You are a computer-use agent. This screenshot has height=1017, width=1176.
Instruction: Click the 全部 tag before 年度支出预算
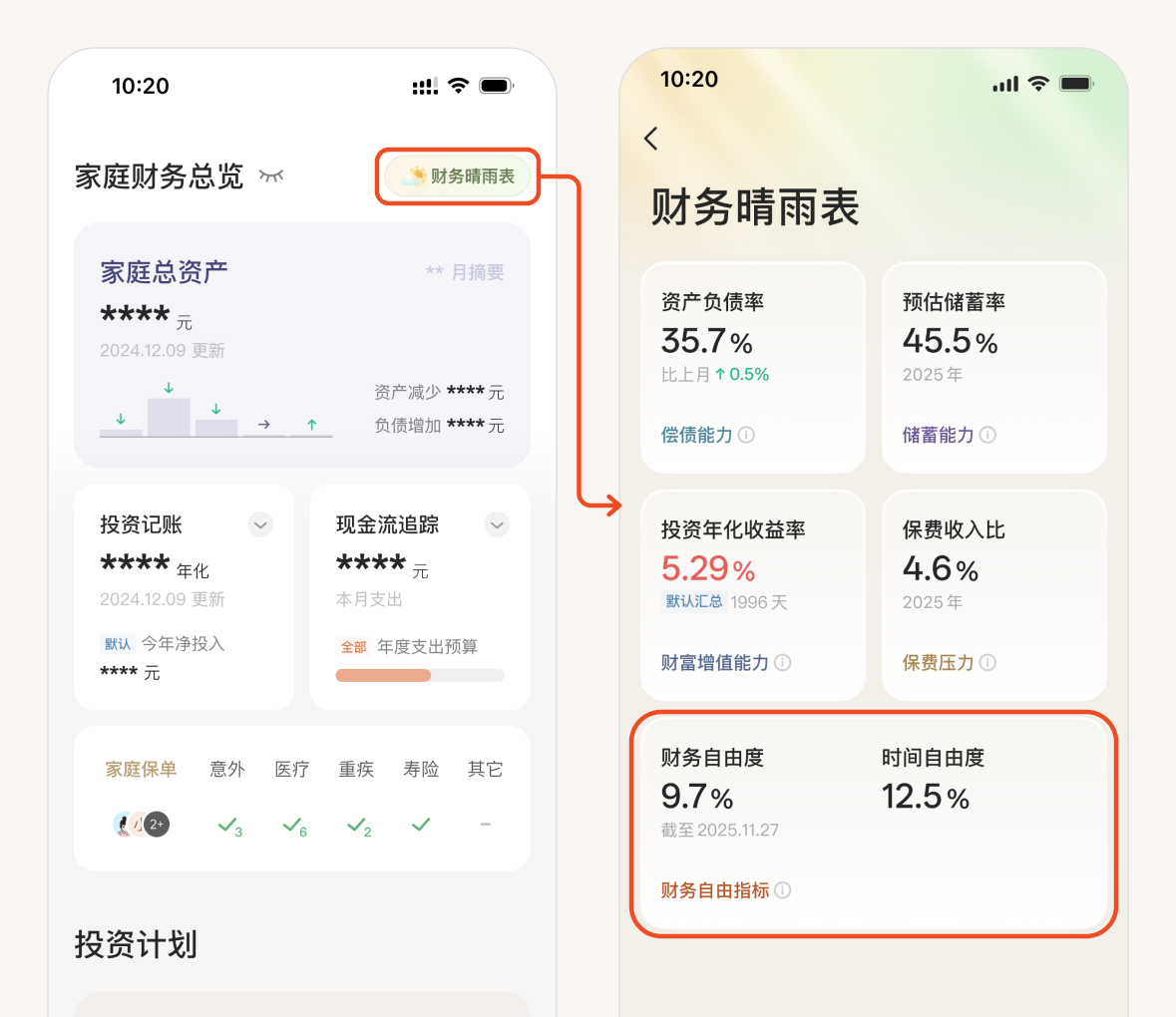tap(353, 647)
